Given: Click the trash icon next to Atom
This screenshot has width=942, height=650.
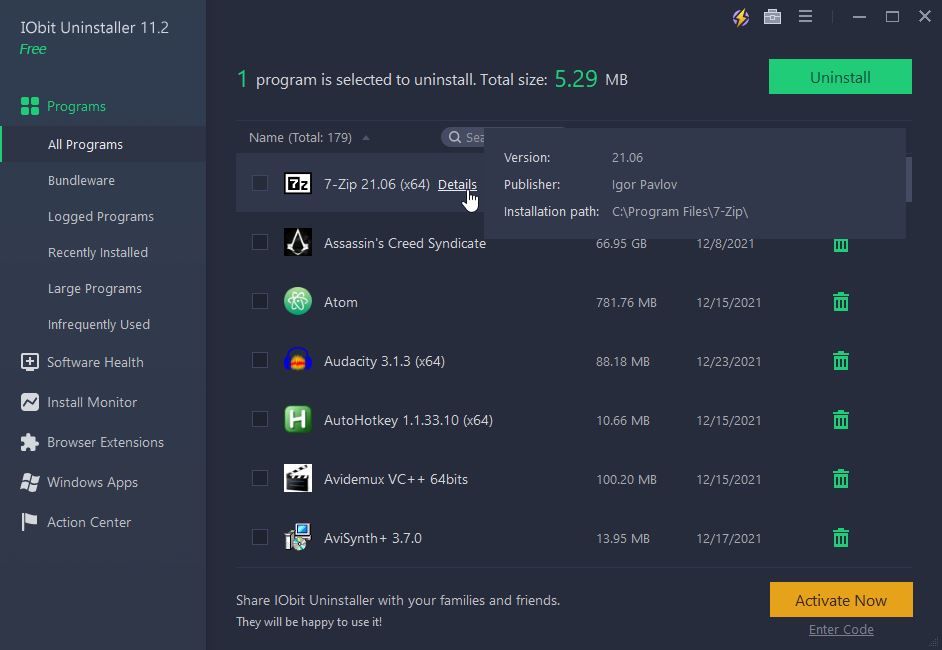Looking at the screenshot, I should [x=840, y=301].
